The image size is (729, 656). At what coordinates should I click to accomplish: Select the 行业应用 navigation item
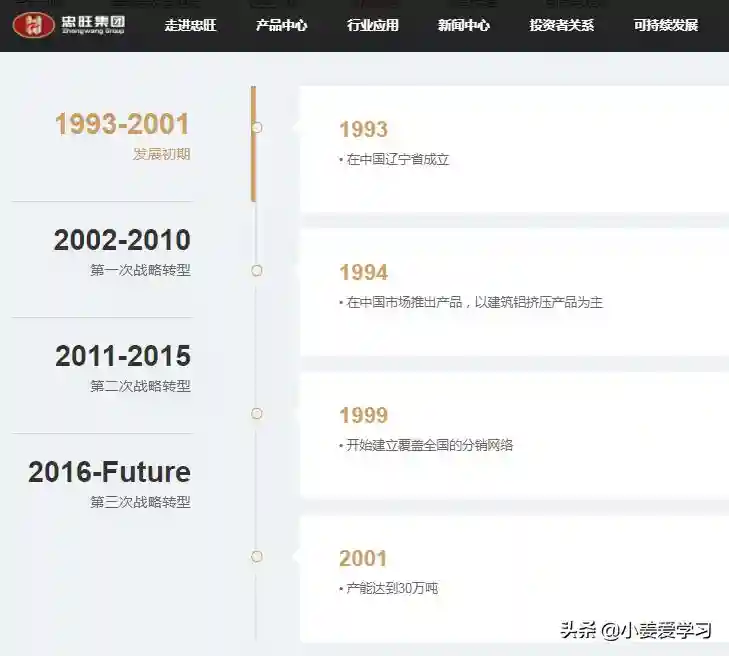372,25
